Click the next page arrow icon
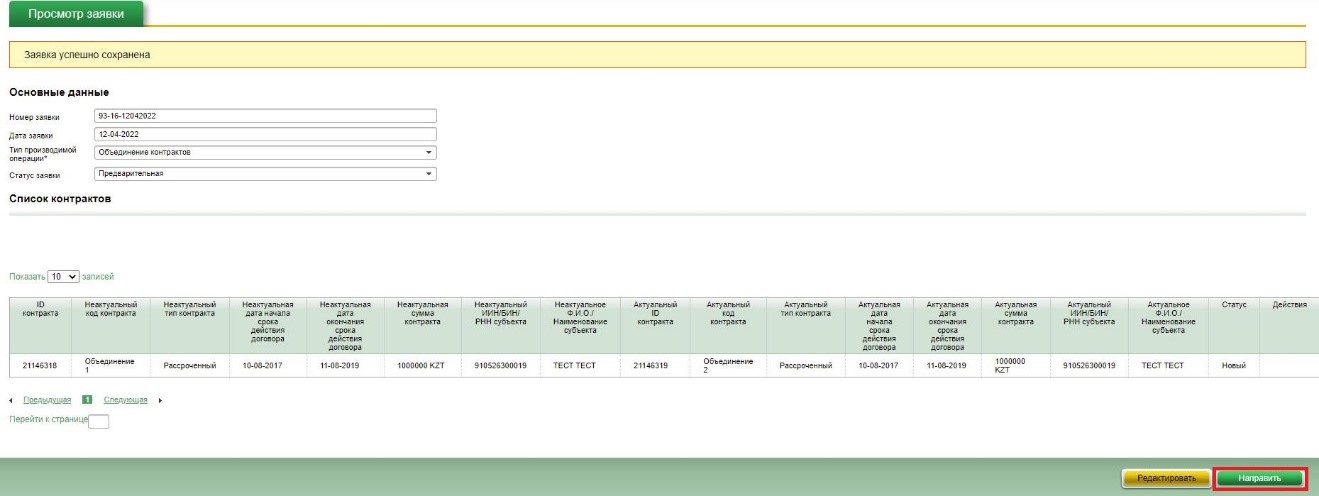1319x496 pixels. pyautogui.click(x=159, y=400)
